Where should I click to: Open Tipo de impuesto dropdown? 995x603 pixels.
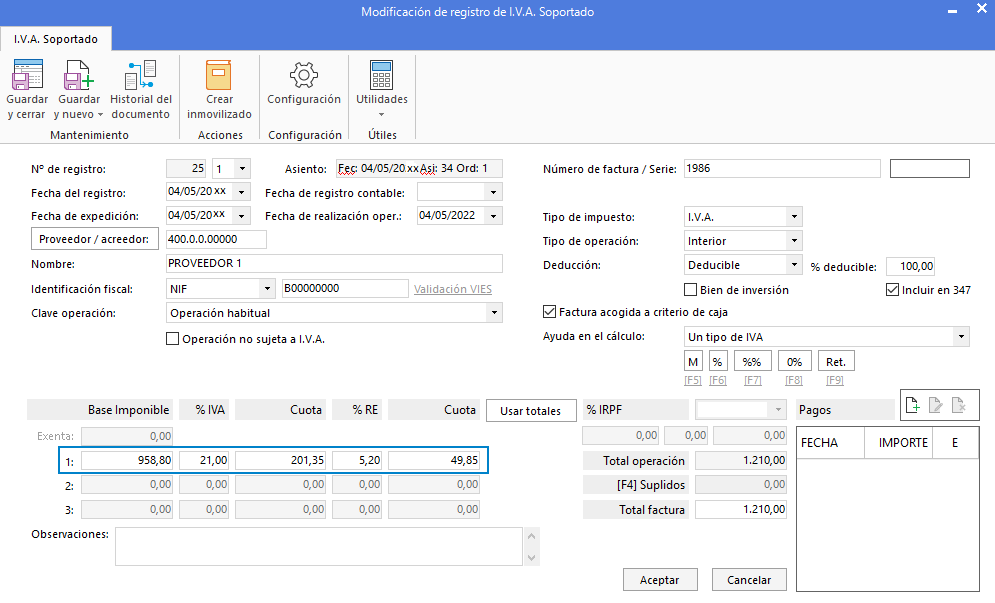click(x=794, y=216)
